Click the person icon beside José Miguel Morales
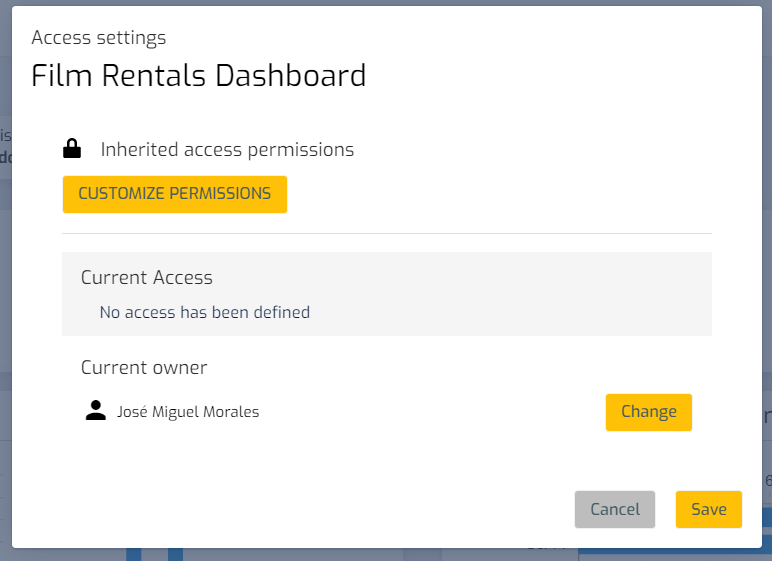Screen dimensions: 772x561 point(96,410)
